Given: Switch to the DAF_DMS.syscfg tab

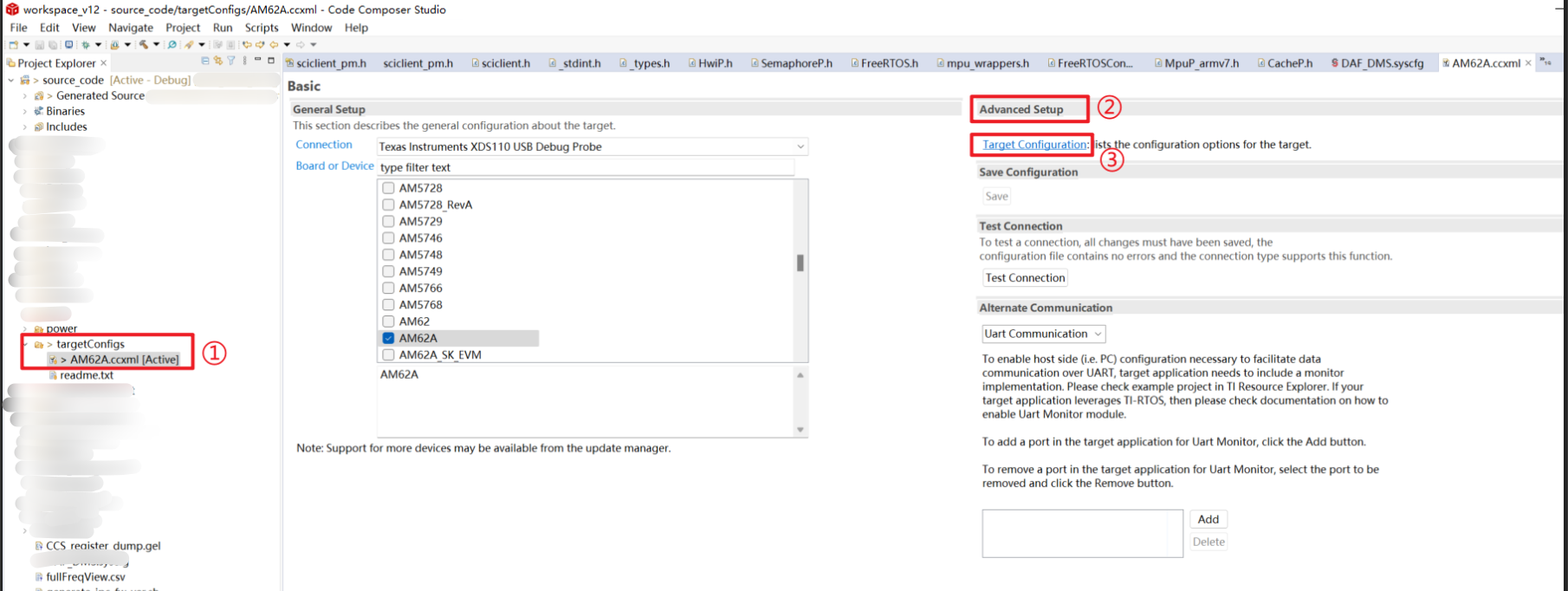Looking at the screenshot, I should coord(1377,63).
